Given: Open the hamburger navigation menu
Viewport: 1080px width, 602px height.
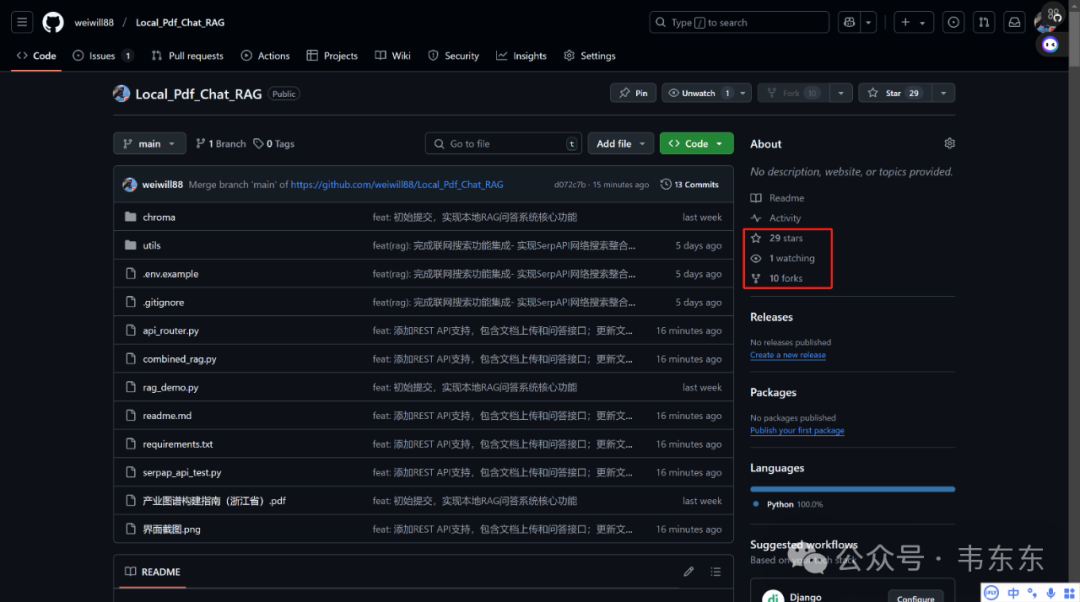Looking at the screenshot, I should pyautogui.click(x=22, y=22).
